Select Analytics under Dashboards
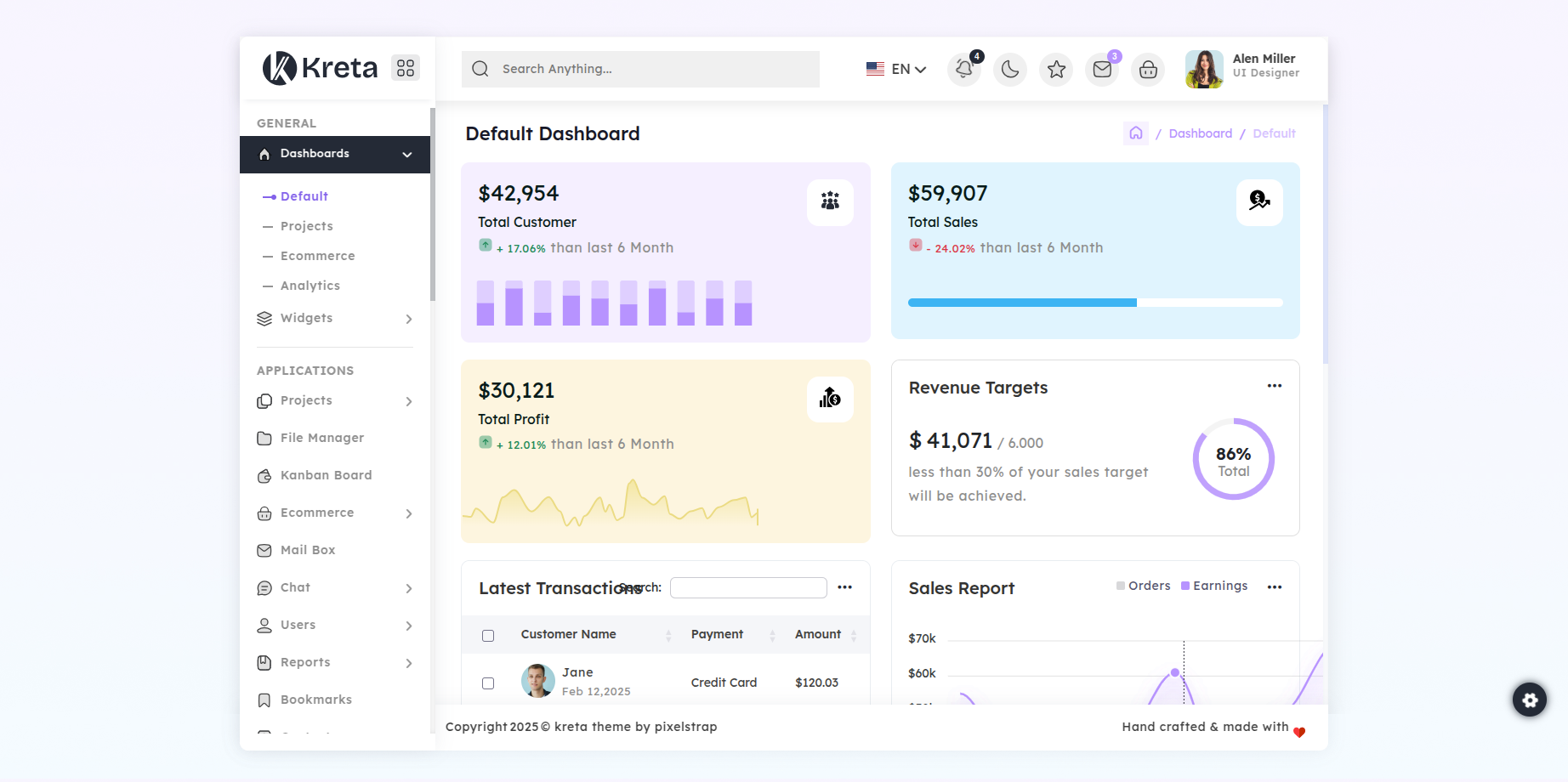 (x=310, y=286)
